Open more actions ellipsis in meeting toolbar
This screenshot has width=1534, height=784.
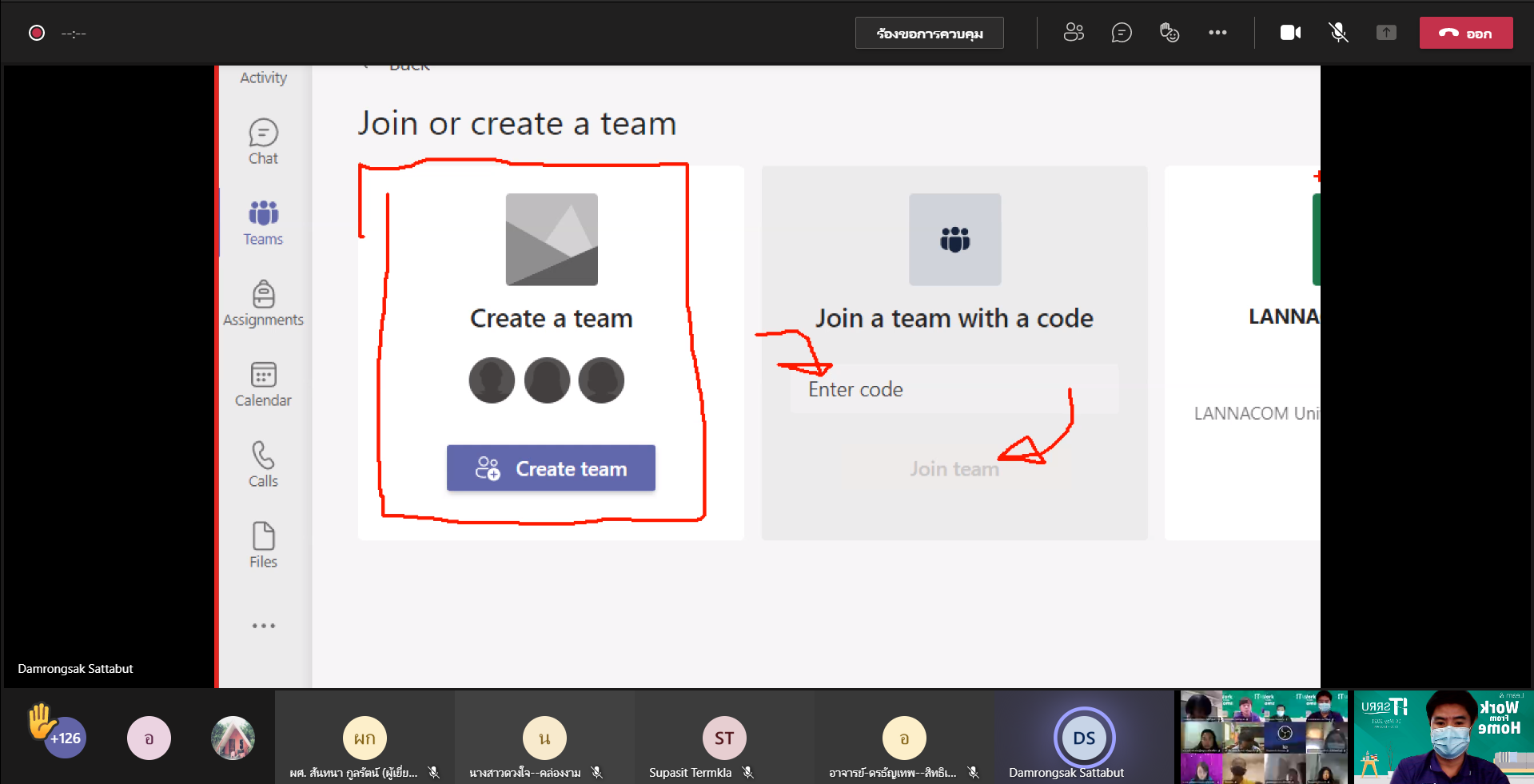coord(1217,33)
